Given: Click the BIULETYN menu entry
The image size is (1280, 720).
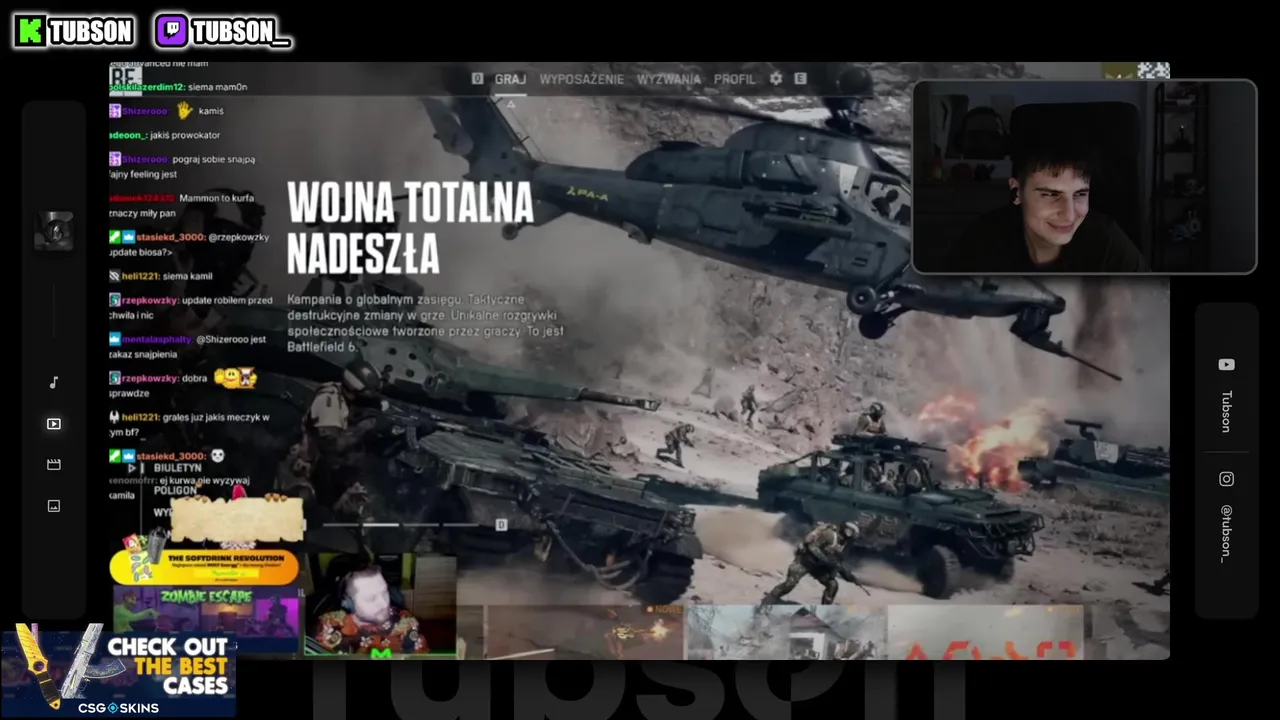Looking at the screenshot, I should 178,468.
